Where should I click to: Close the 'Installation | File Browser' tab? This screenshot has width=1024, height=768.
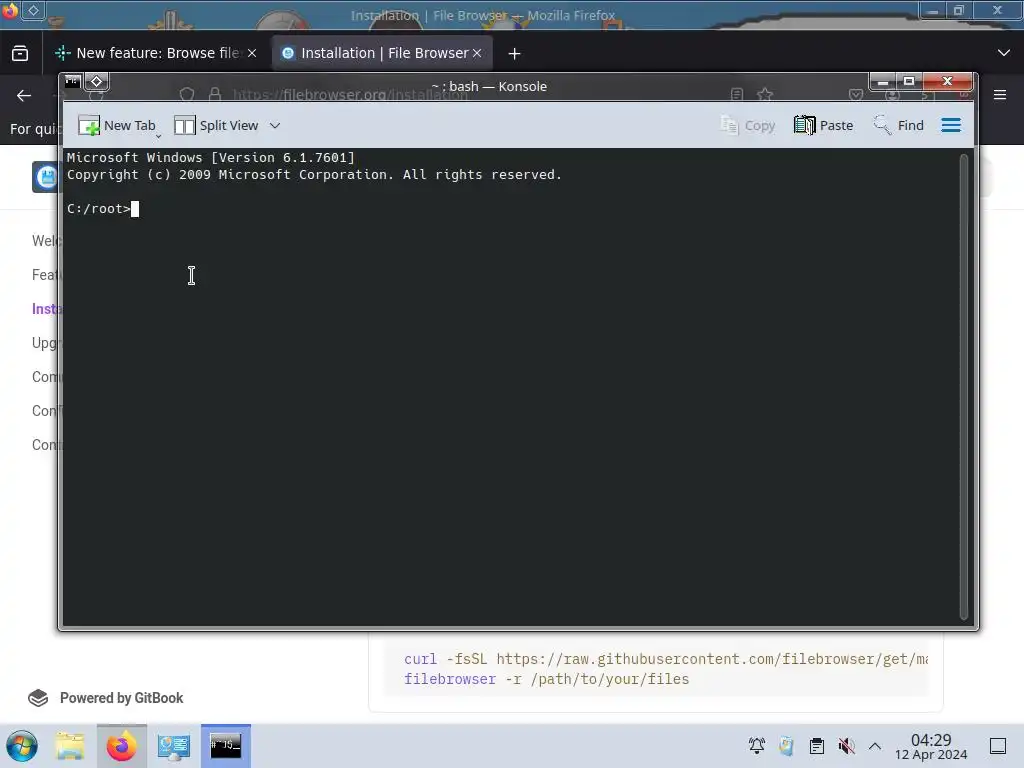pos(477,54)
